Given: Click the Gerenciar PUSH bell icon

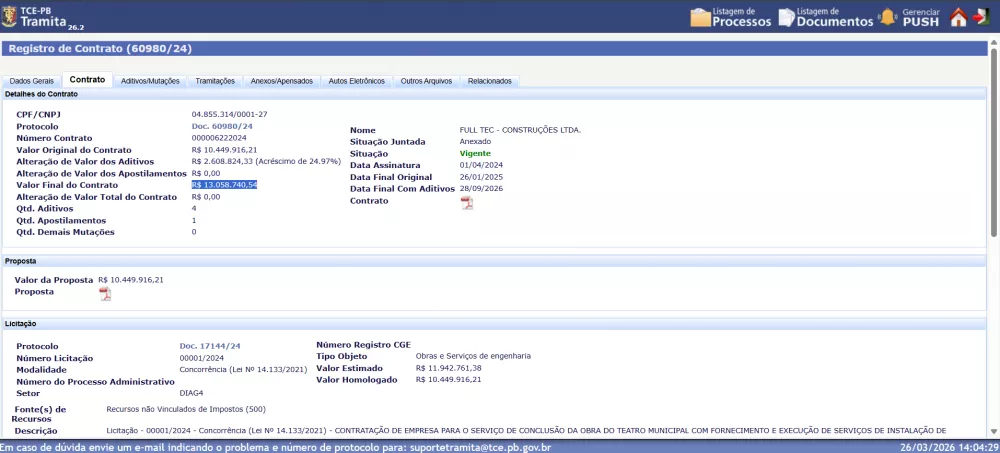Looking at the screenshot, I should point(887,17).
